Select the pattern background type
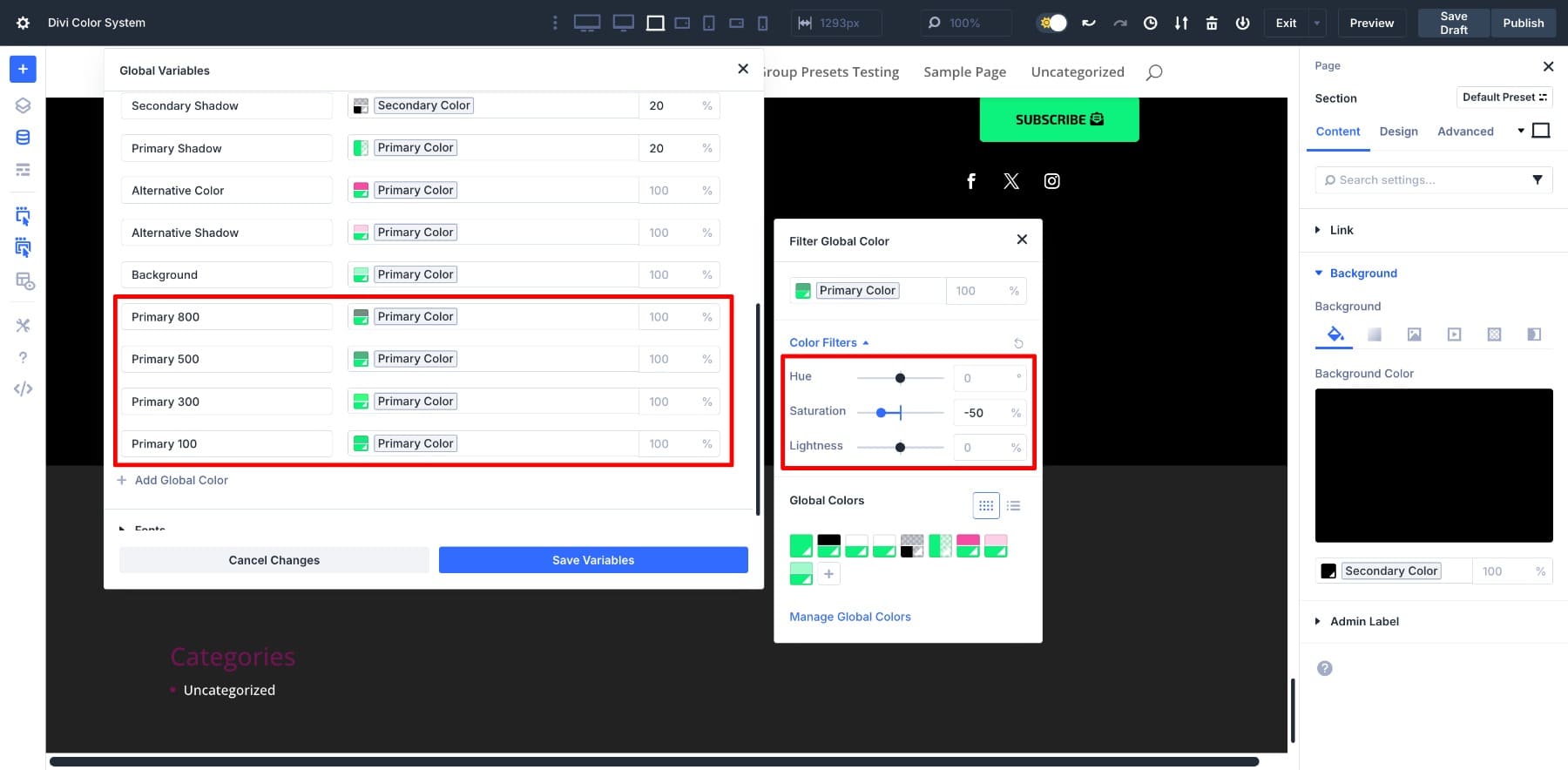1568x770 pixels. coord(1495,334)
